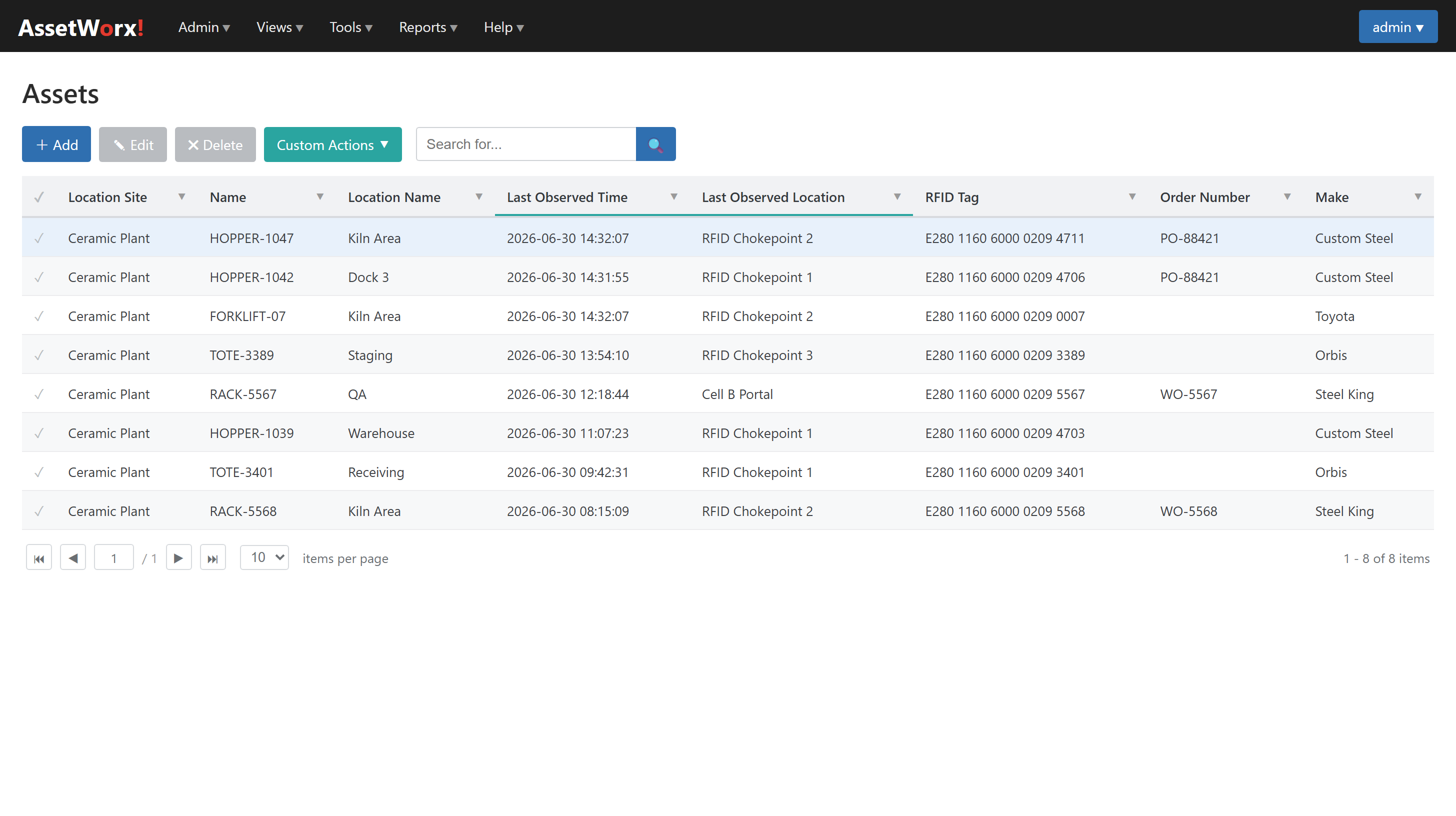This screenshot has width=1456, height=816.
Task: Click the QA location name cell
Action: [357, 394]
